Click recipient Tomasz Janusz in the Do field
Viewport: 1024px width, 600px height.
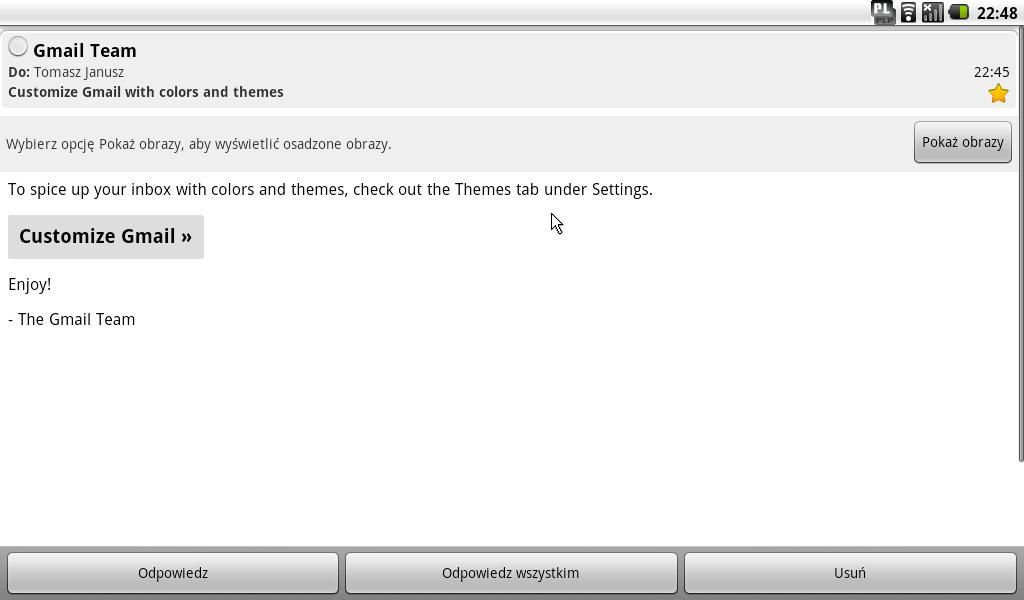coord(78,72)
